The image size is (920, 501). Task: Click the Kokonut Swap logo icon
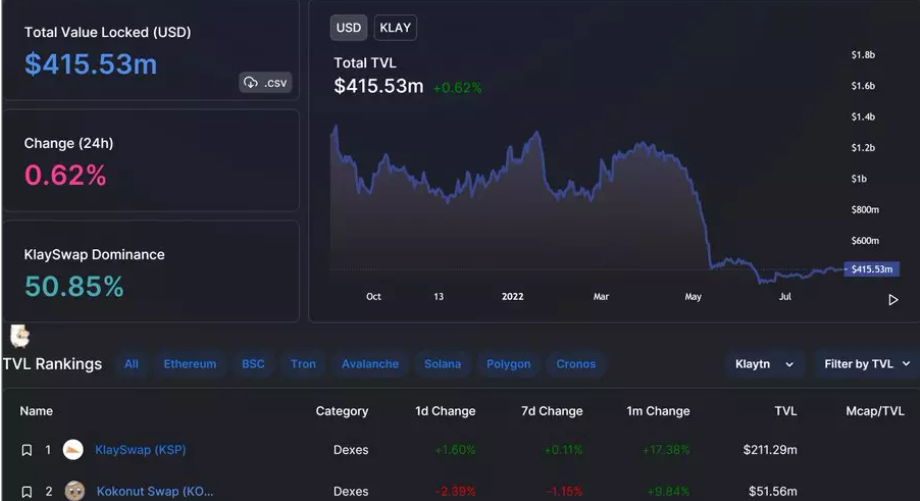[x=75, y=490]
